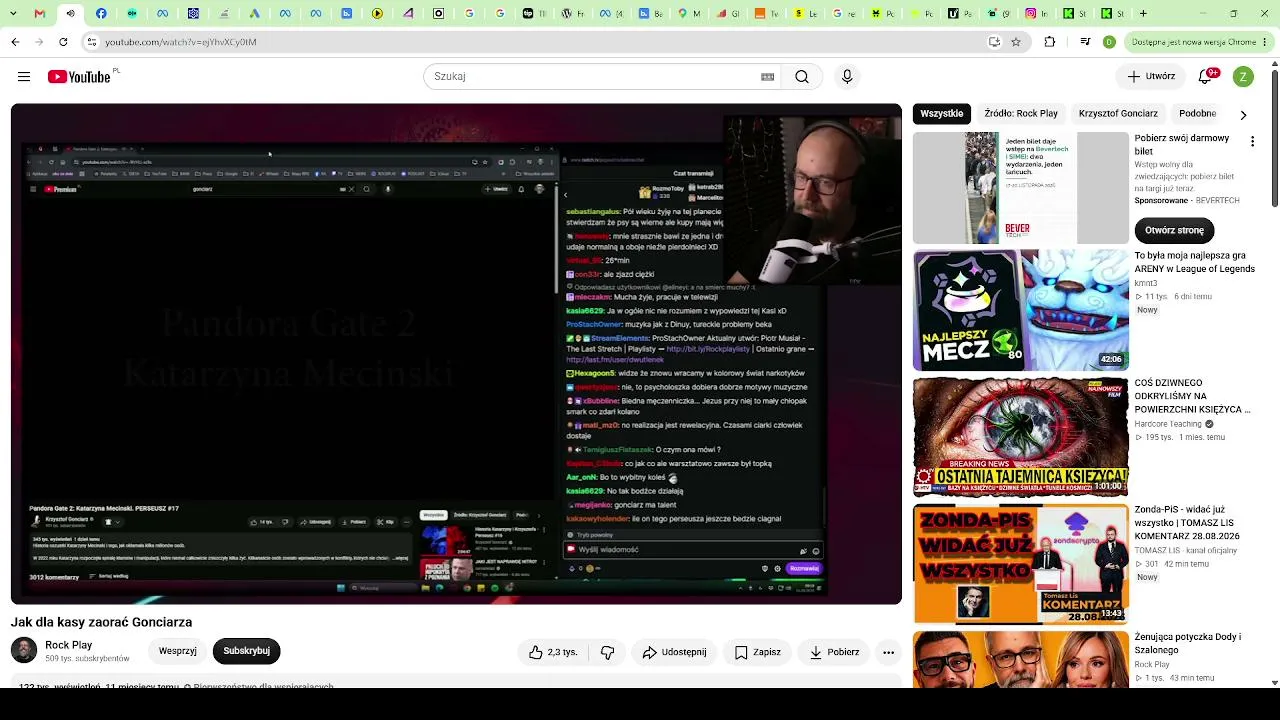Download the video with Pobierz
The width and height of the screenshot is (1280, 720).
[x=834, y=652]
